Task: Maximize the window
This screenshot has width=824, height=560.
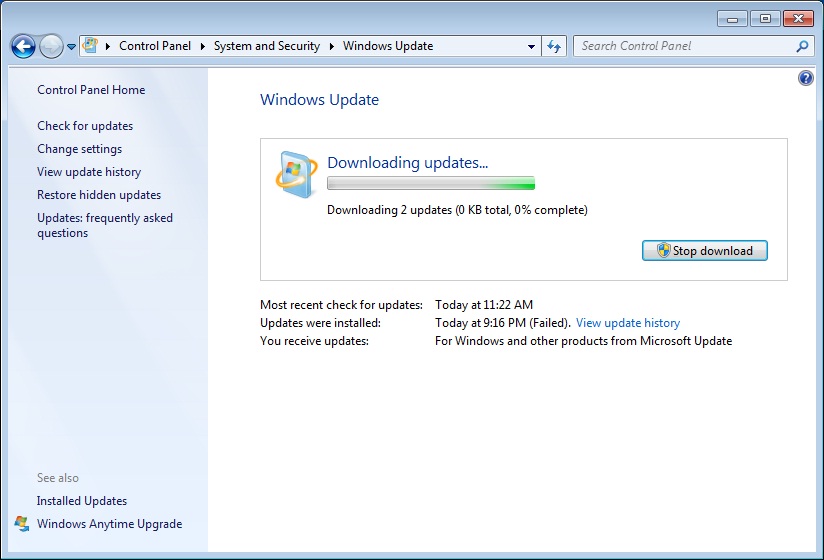Action: point(765,19)
